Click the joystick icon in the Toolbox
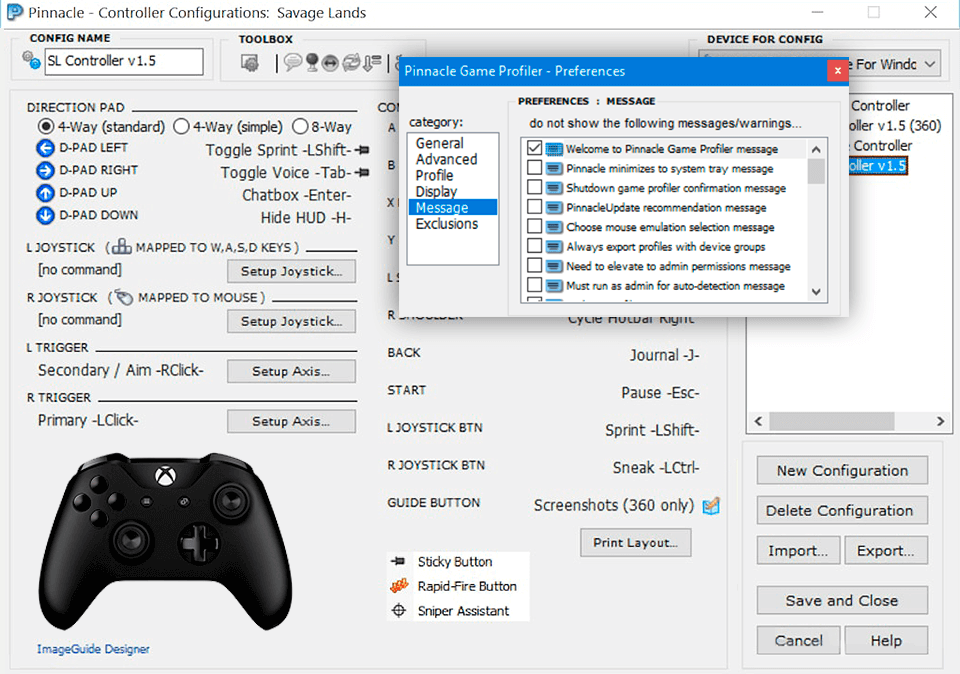Viewport: 960px width, 674px height. (313, 62)
